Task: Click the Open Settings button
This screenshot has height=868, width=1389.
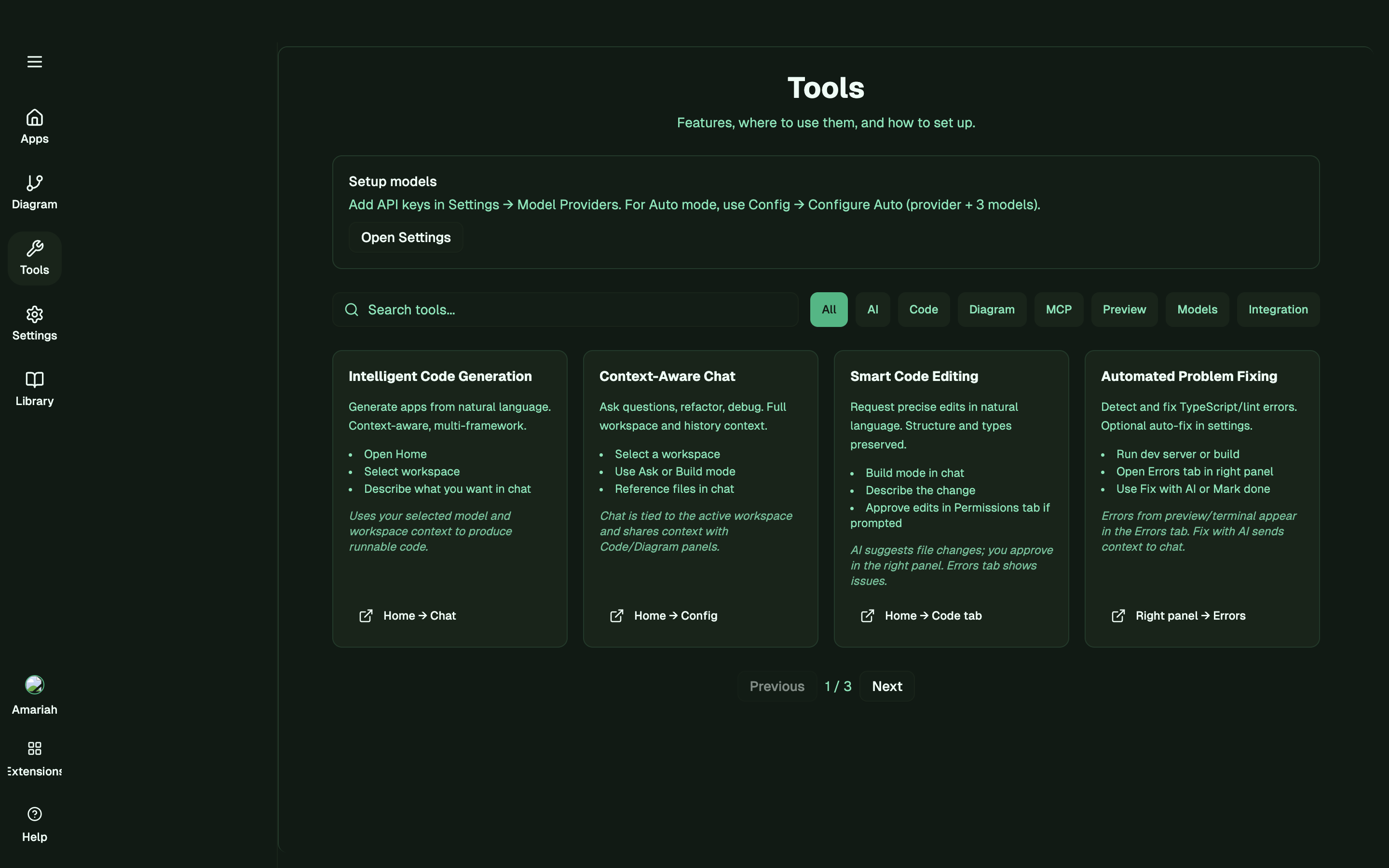Action: [x=405, y=237]
